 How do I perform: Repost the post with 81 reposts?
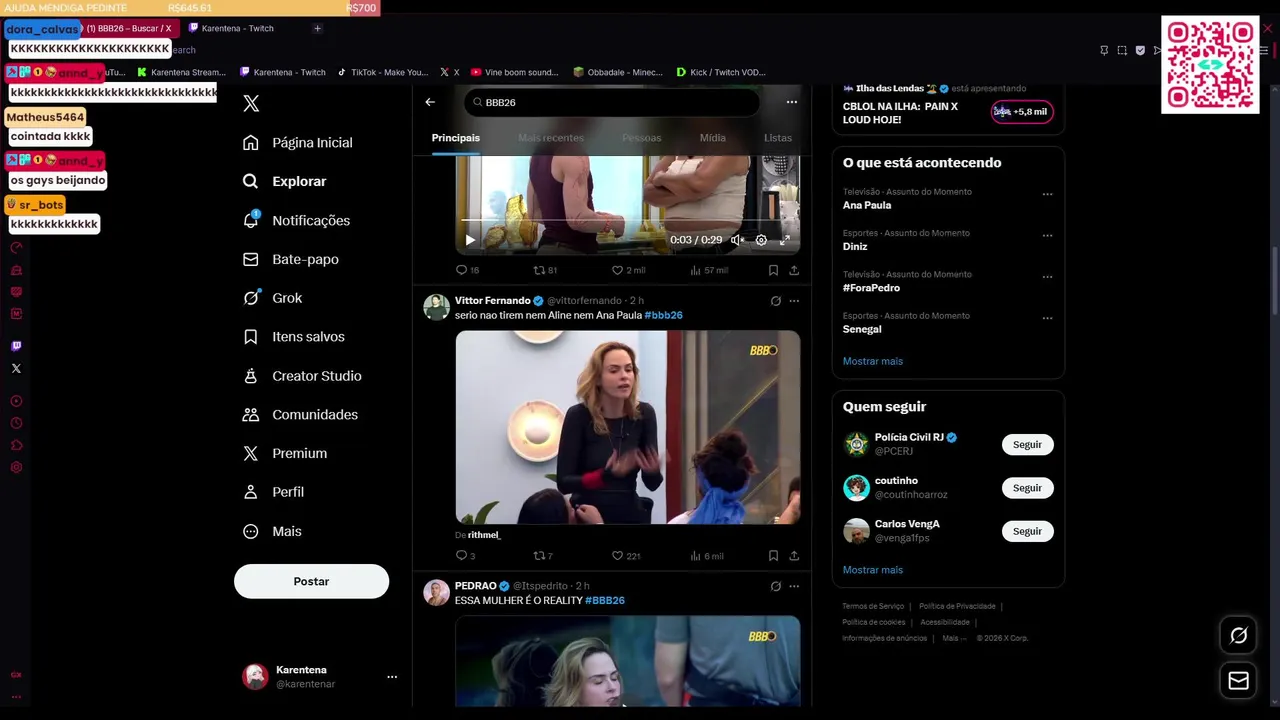545,270
